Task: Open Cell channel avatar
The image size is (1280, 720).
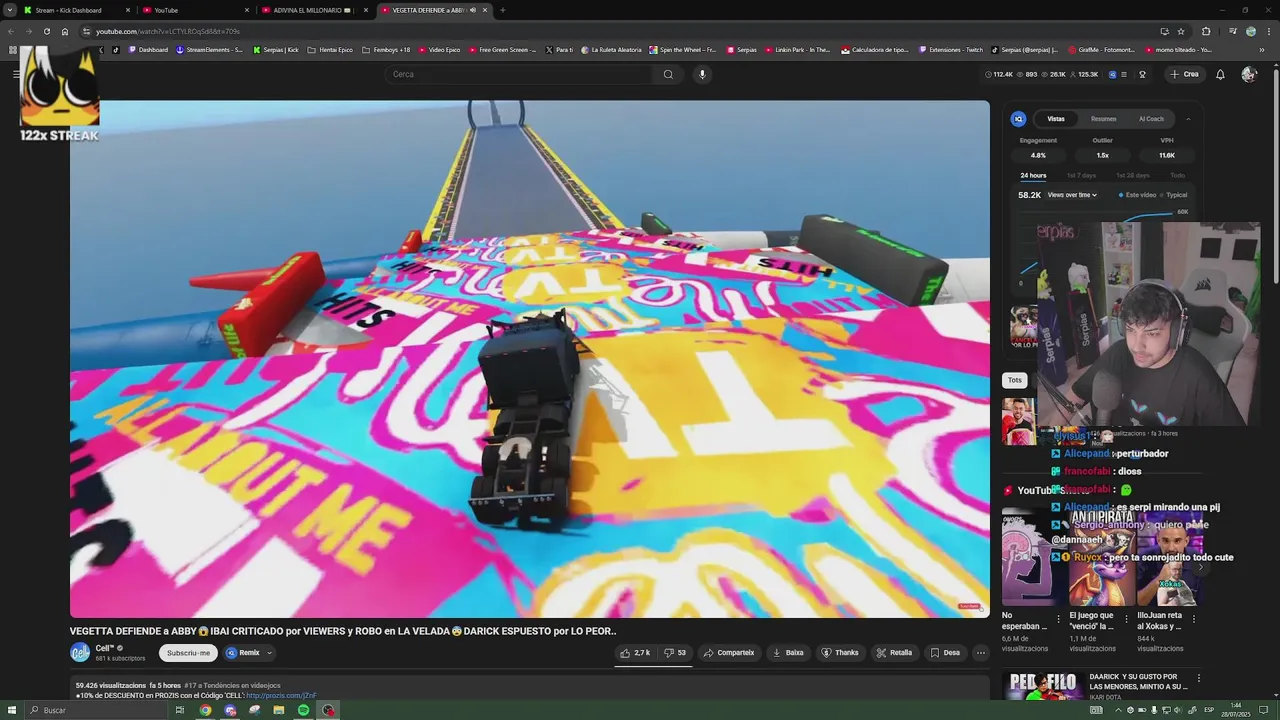Action: (x=80, y=653)
